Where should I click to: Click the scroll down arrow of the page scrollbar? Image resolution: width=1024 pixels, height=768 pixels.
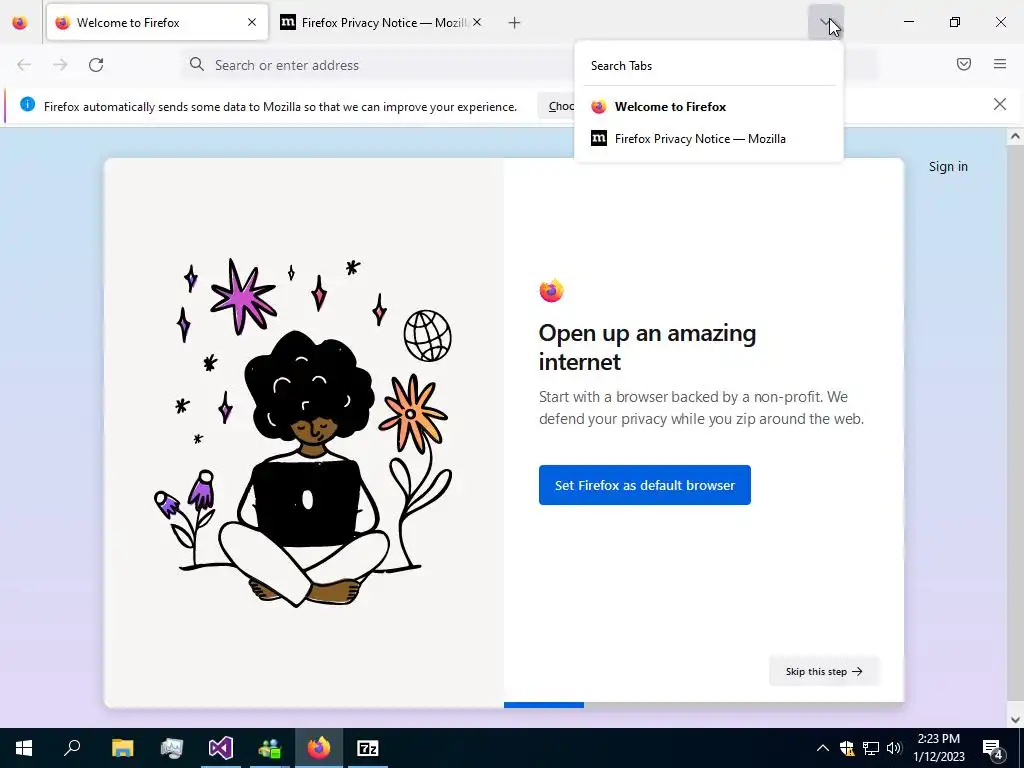tap(1015, 720)
